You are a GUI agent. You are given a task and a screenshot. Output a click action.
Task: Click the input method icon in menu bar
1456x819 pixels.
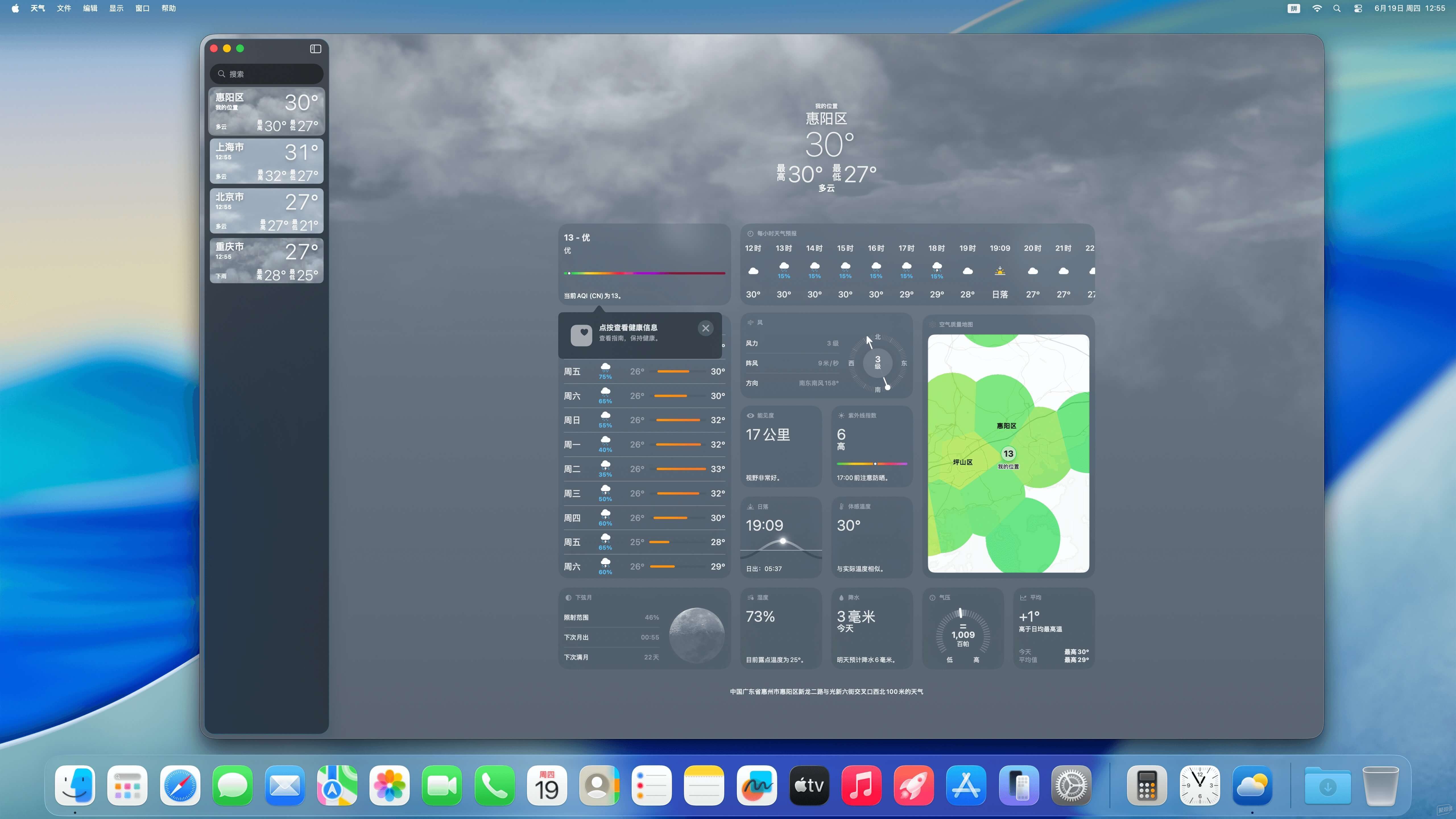point(1293,8)
